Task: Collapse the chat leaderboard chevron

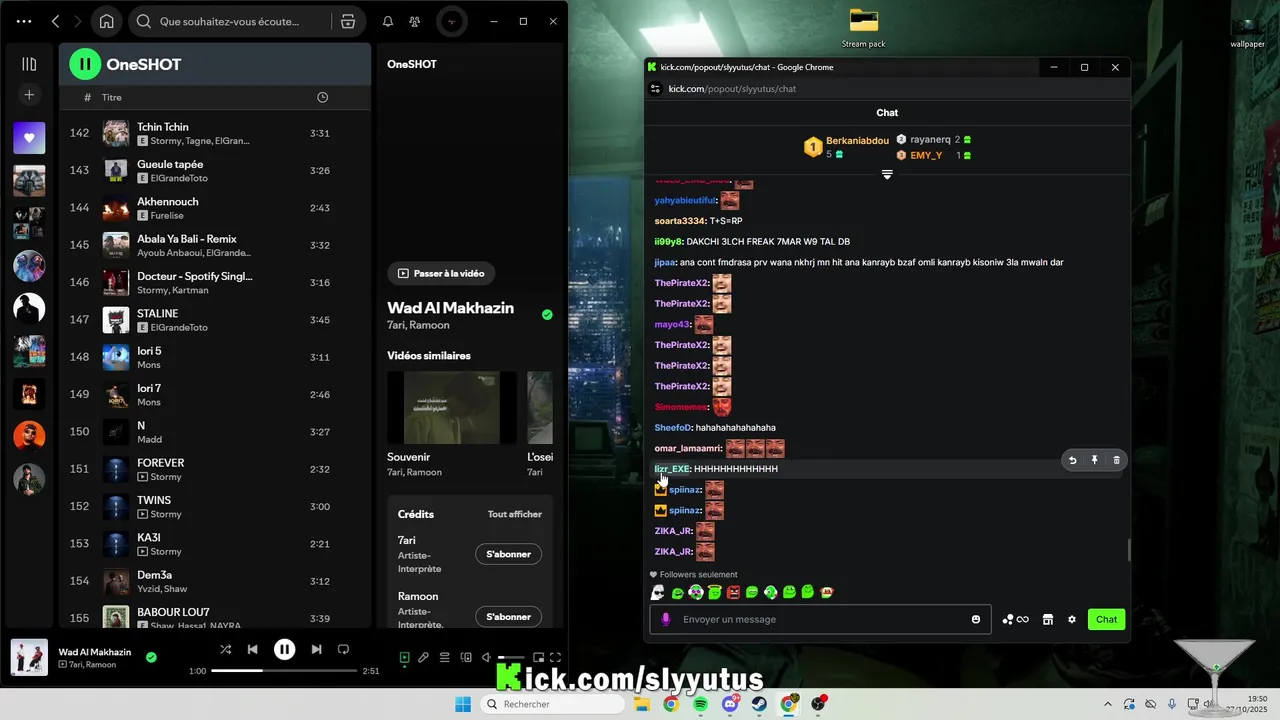Action: coord(887,175)
